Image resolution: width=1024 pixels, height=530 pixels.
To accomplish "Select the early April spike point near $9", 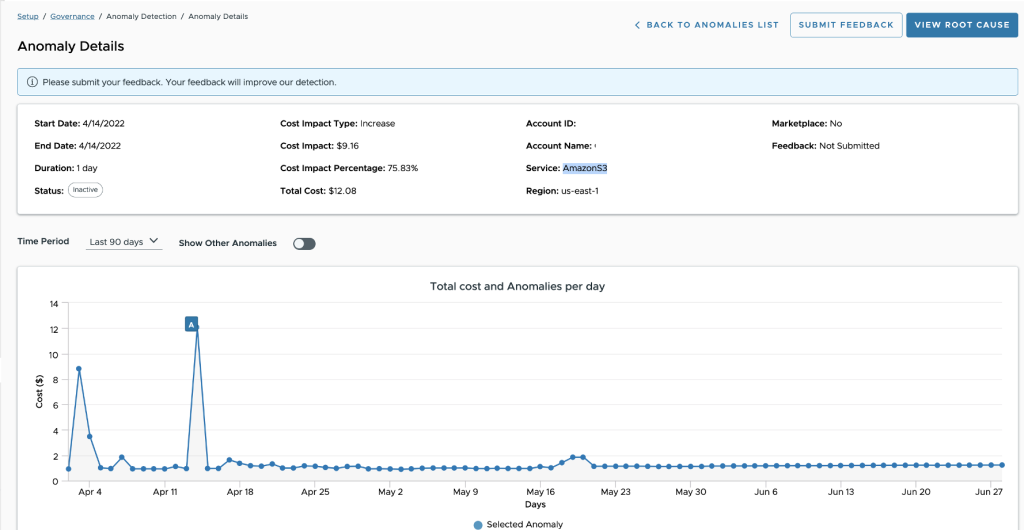I will coord(79,369).
